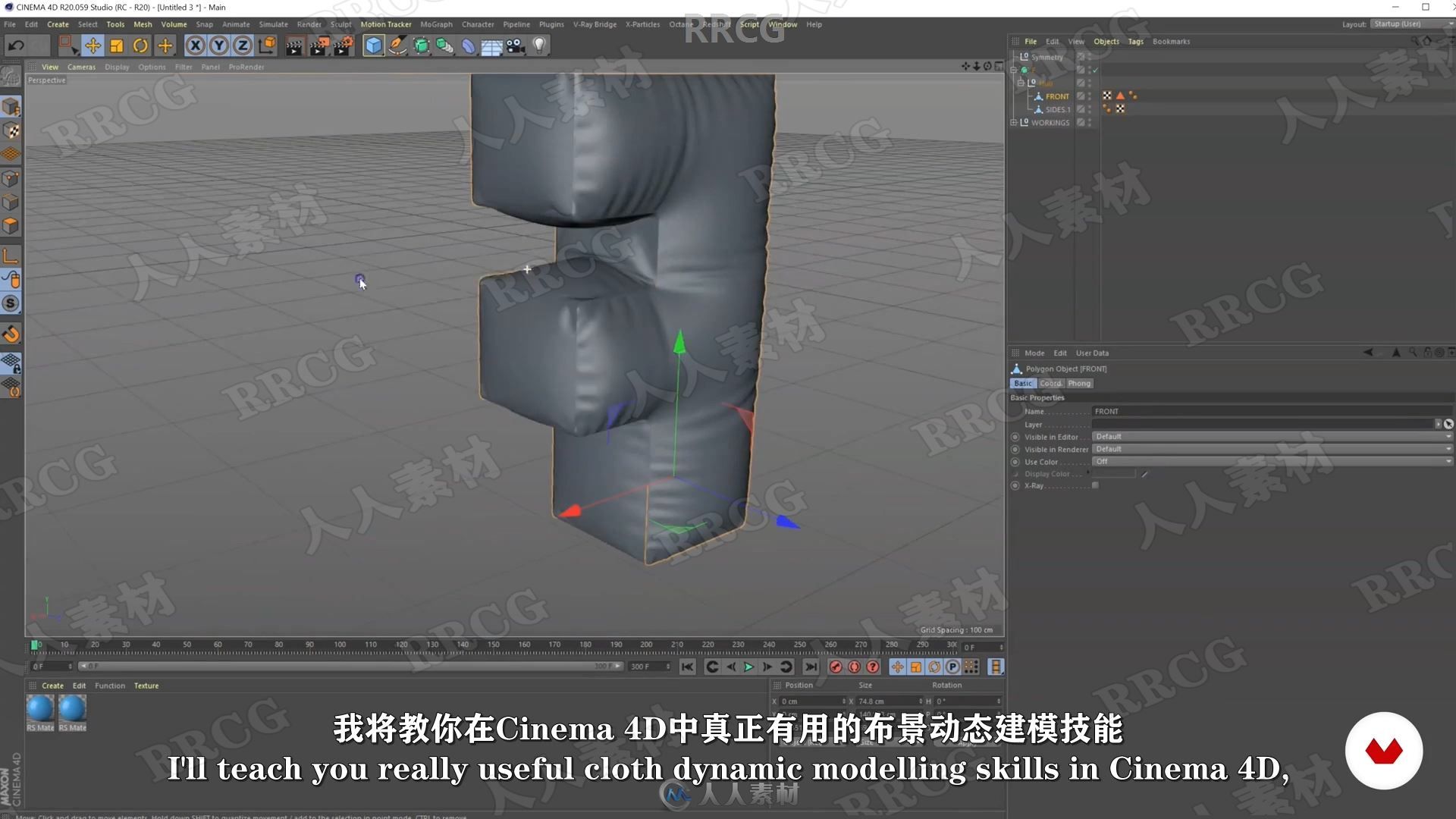Viewport: 1456px width, 819px height.
Task: Open the Layer field picker arrow
Action: click(1438, 424)
